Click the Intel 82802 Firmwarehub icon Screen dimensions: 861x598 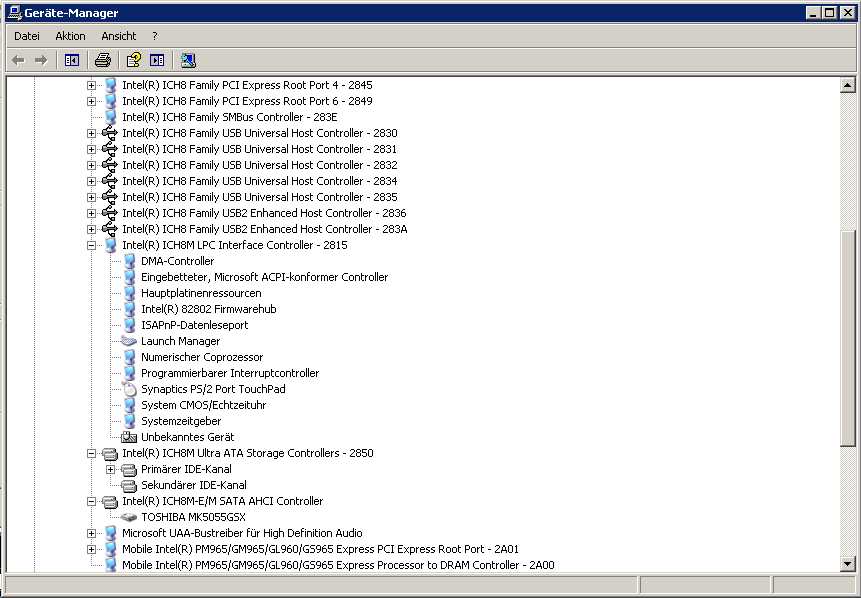point(130,309)
